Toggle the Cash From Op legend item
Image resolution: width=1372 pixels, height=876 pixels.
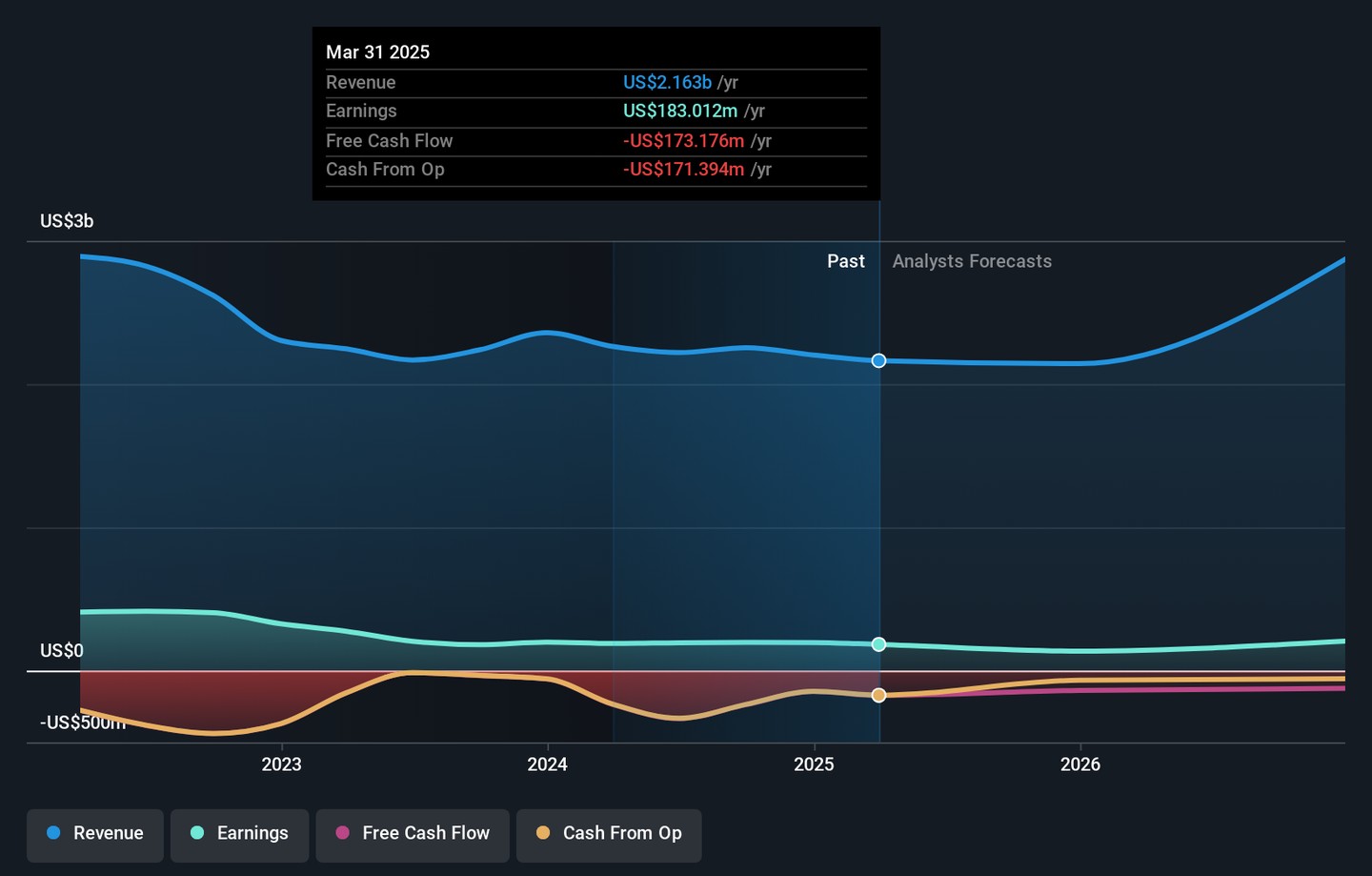point(609,834)
